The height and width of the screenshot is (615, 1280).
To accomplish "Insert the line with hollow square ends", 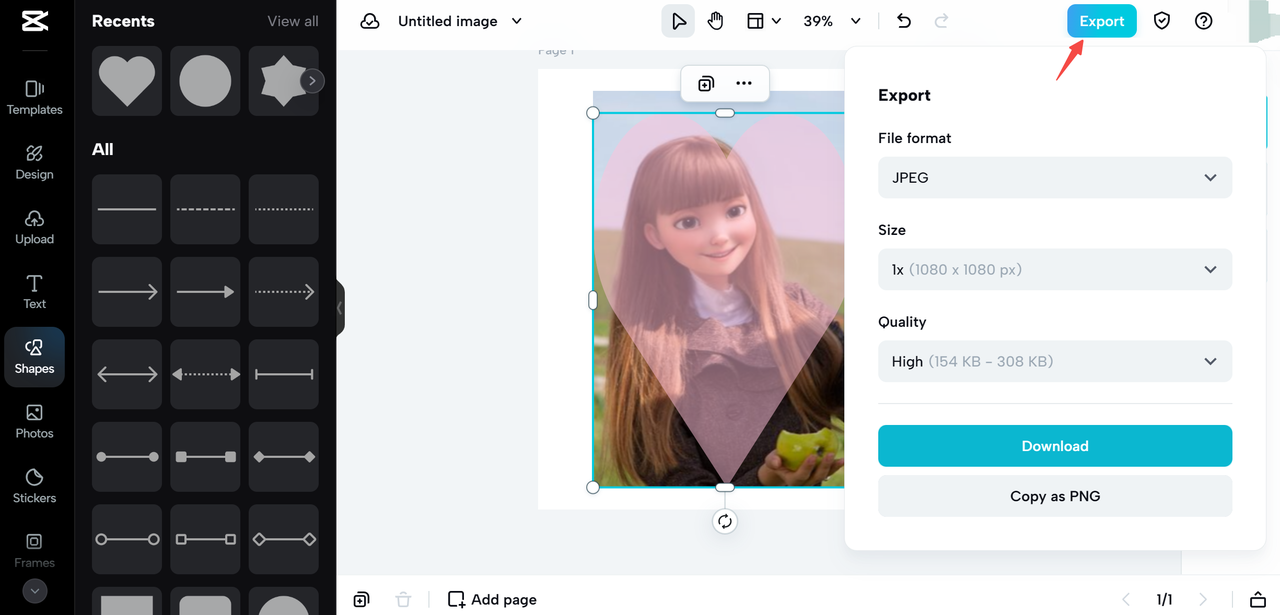I will 205,539.
